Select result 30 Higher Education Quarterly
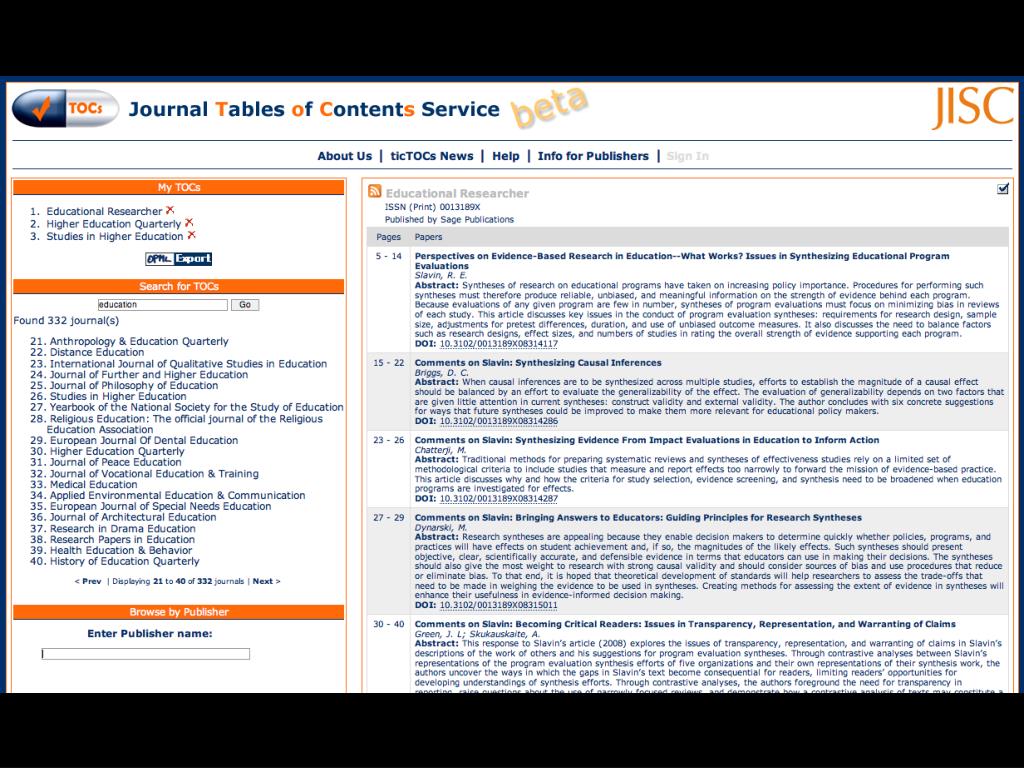The width and height of the screenshot is (1024, 768). click(117, 451)
